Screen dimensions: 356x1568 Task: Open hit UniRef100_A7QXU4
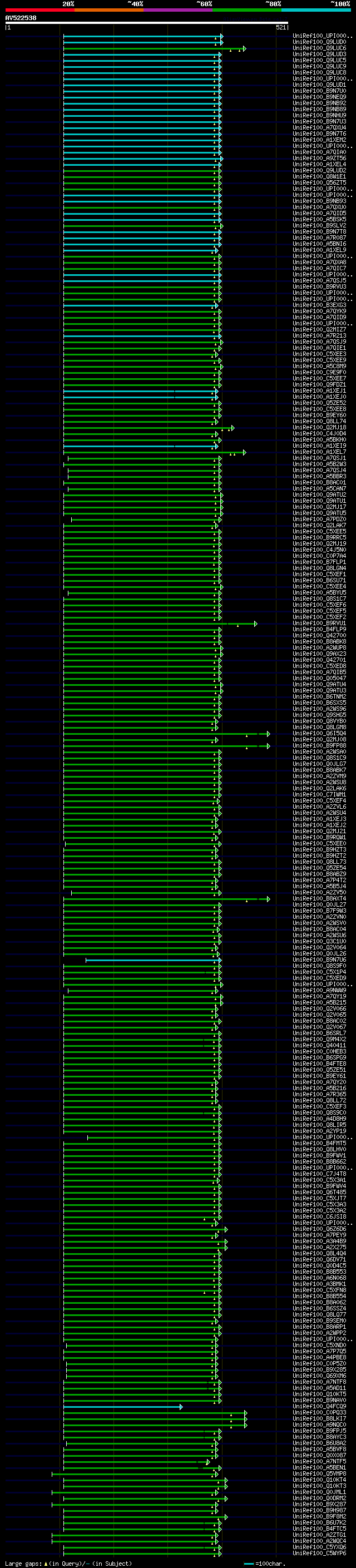319,127
